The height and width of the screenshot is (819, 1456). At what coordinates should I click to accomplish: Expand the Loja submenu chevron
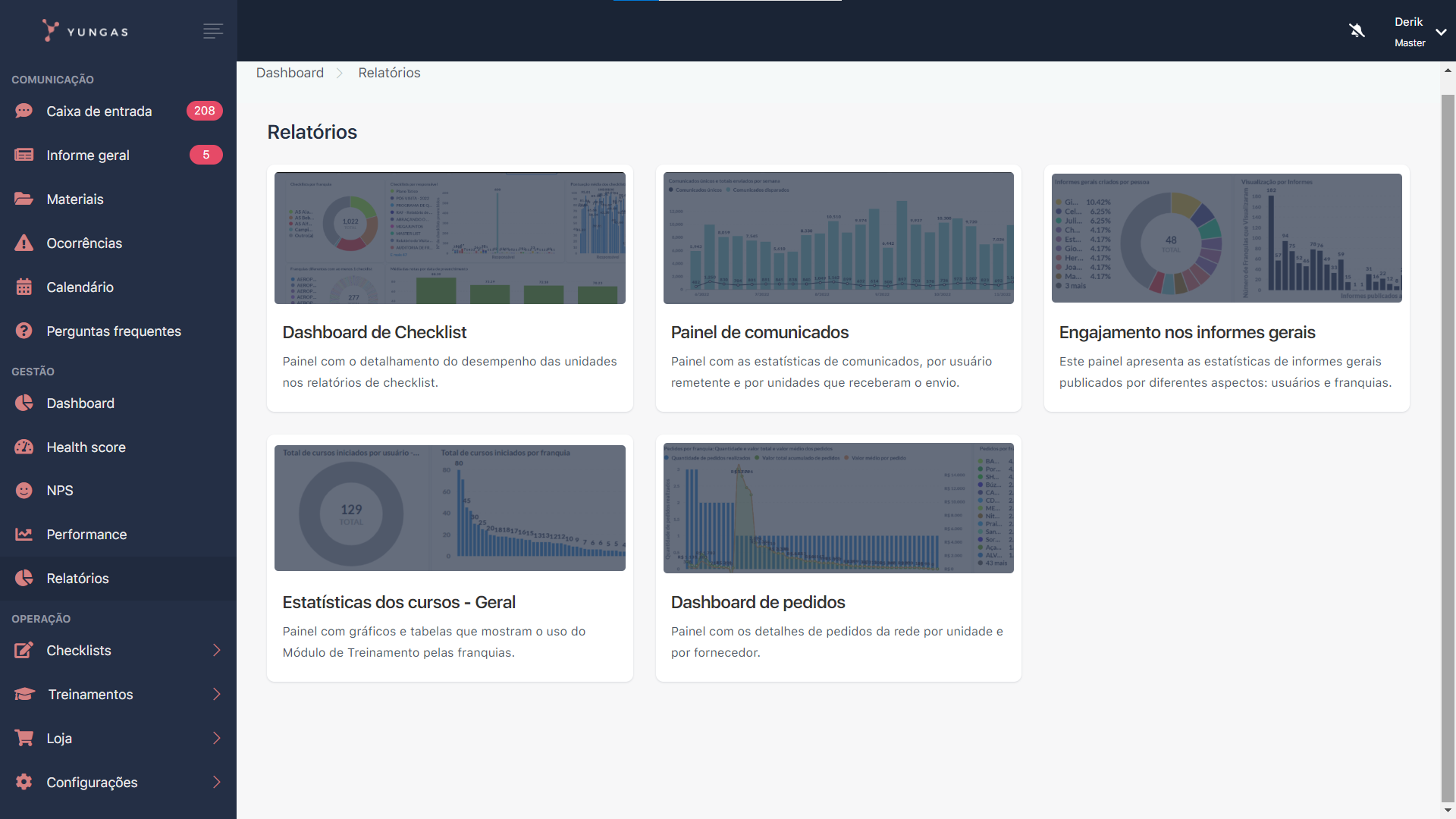[216, 739]
